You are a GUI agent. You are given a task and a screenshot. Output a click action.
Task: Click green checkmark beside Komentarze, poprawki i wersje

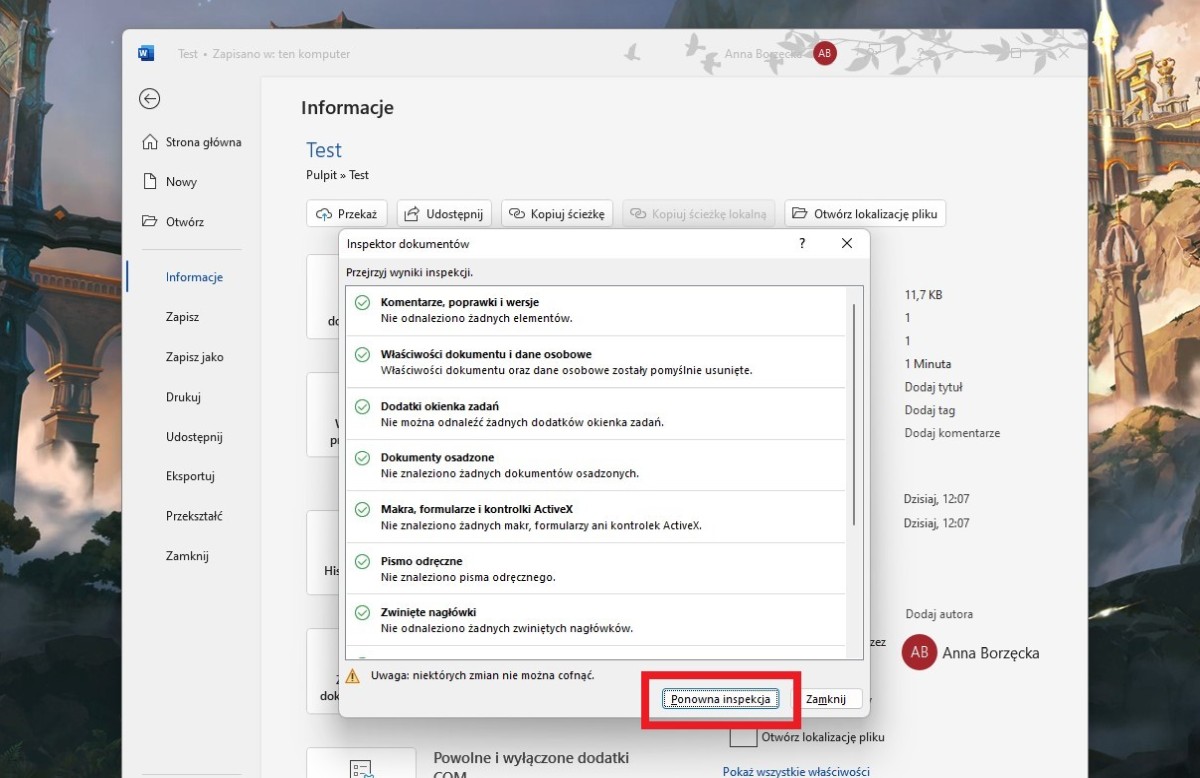tap(362, 303)
